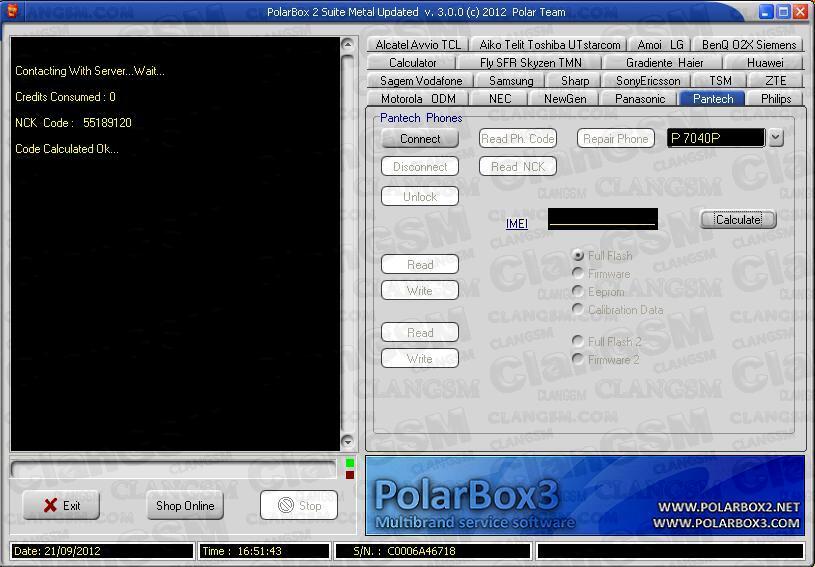This screenshot has width=815, height=567.
Task: Click the IMEI link label
Action: [517, 223]
